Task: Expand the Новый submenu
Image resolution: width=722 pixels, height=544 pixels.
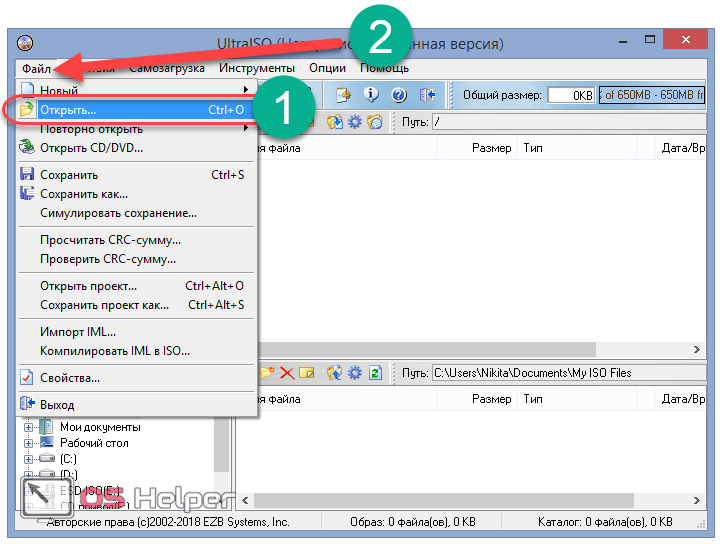Action: (x=136, y=90)
